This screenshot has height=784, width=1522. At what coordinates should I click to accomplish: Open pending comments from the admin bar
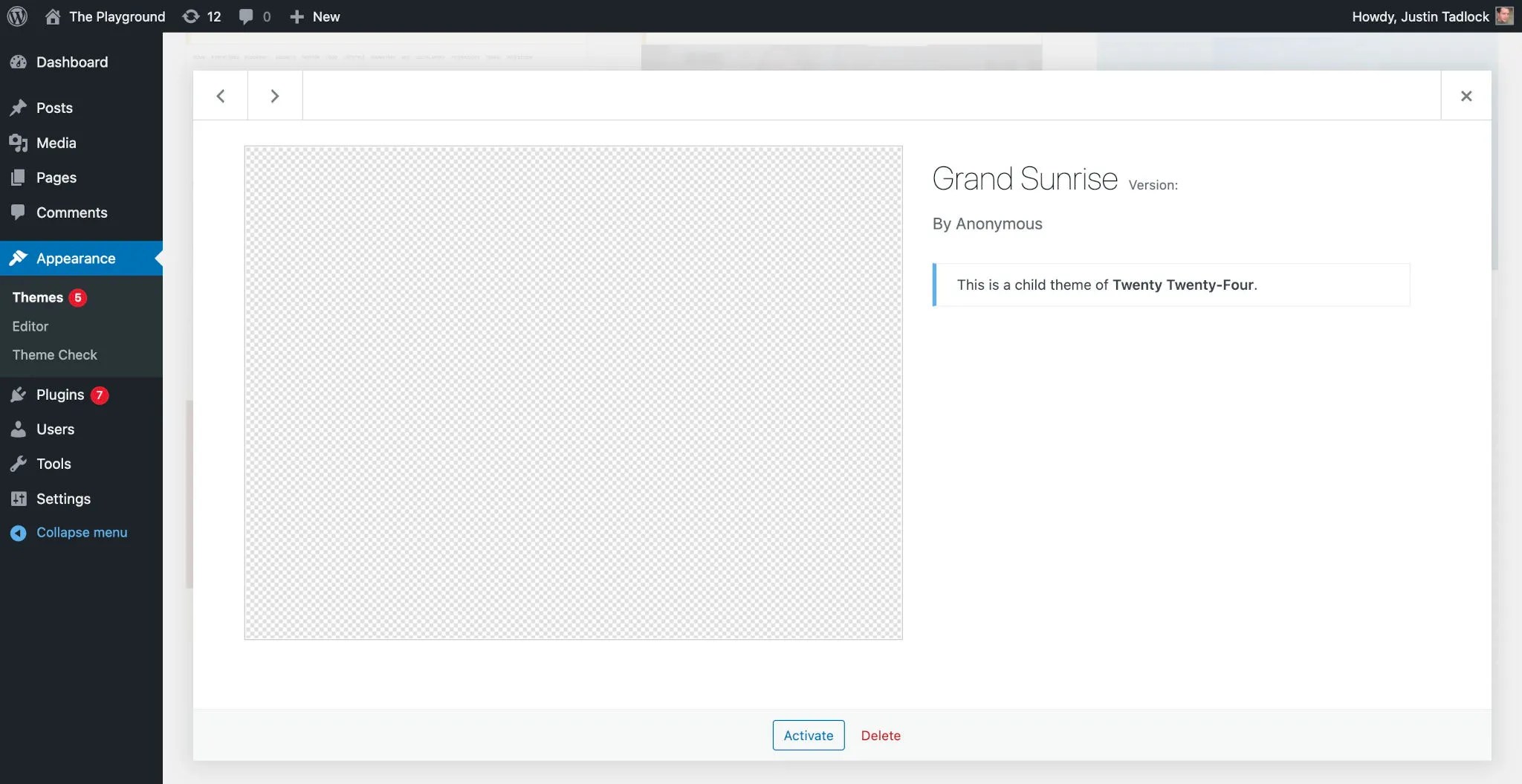[x=247, y=16]
